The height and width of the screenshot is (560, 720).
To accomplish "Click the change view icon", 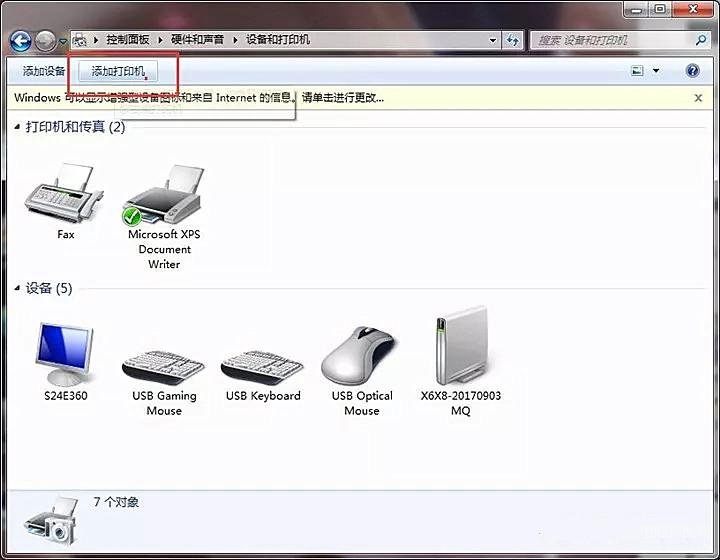I will coord(637,71).
